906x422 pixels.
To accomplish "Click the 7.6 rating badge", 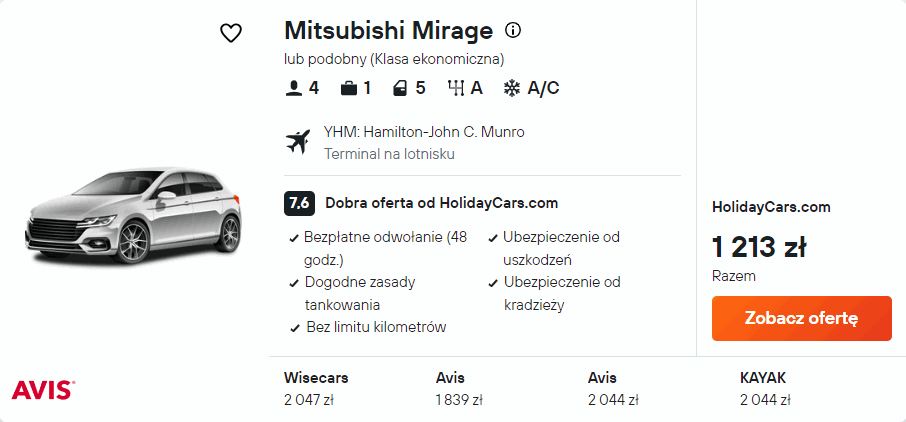I will click(x=299, y=203).
